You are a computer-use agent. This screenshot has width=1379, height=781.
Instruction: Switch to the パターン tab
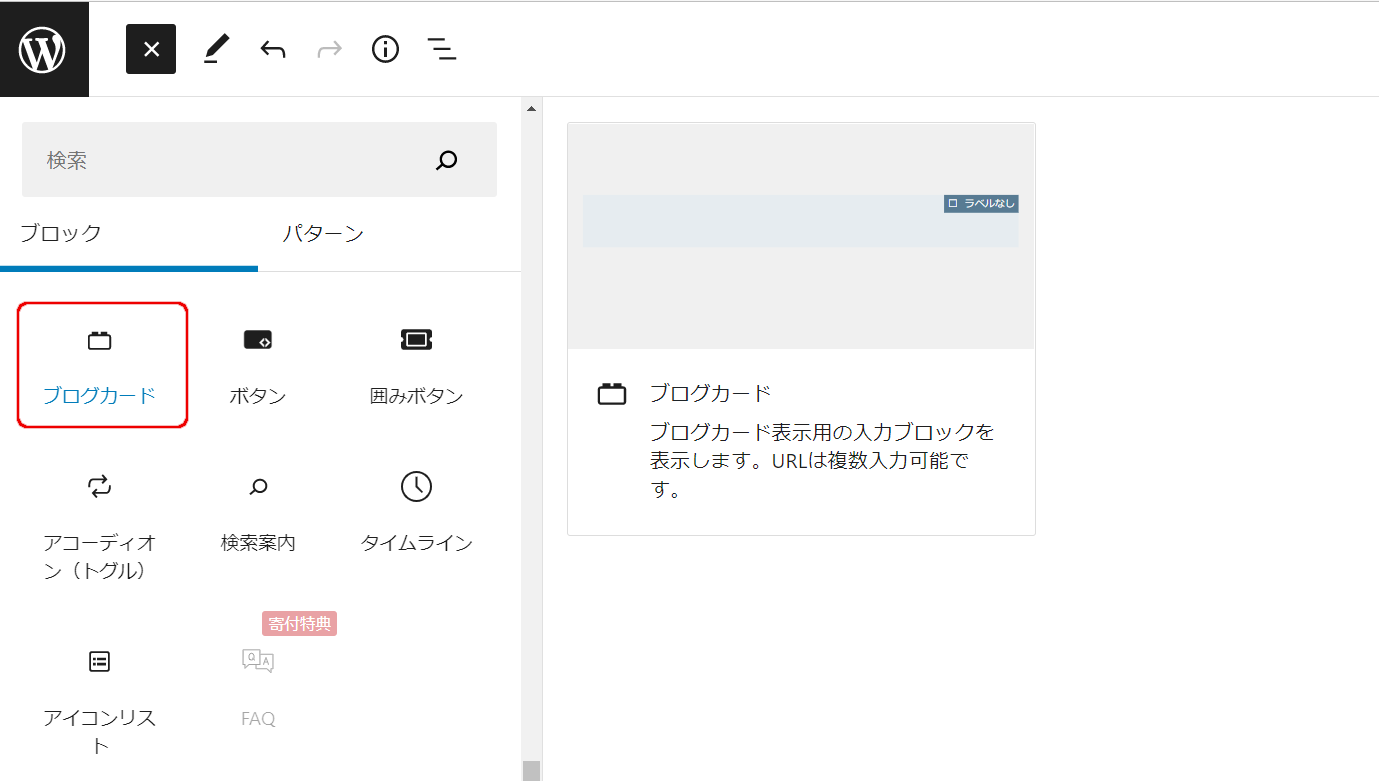(x=323, y=234)
